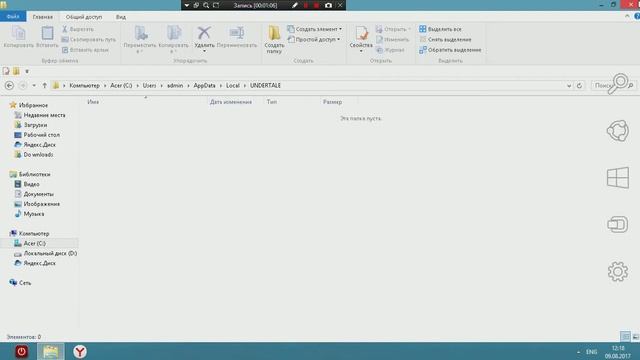Viewport: 640px width, 360px height.
Task: Click the Переименовать (Rename) icon
Action: coord(237,33)
